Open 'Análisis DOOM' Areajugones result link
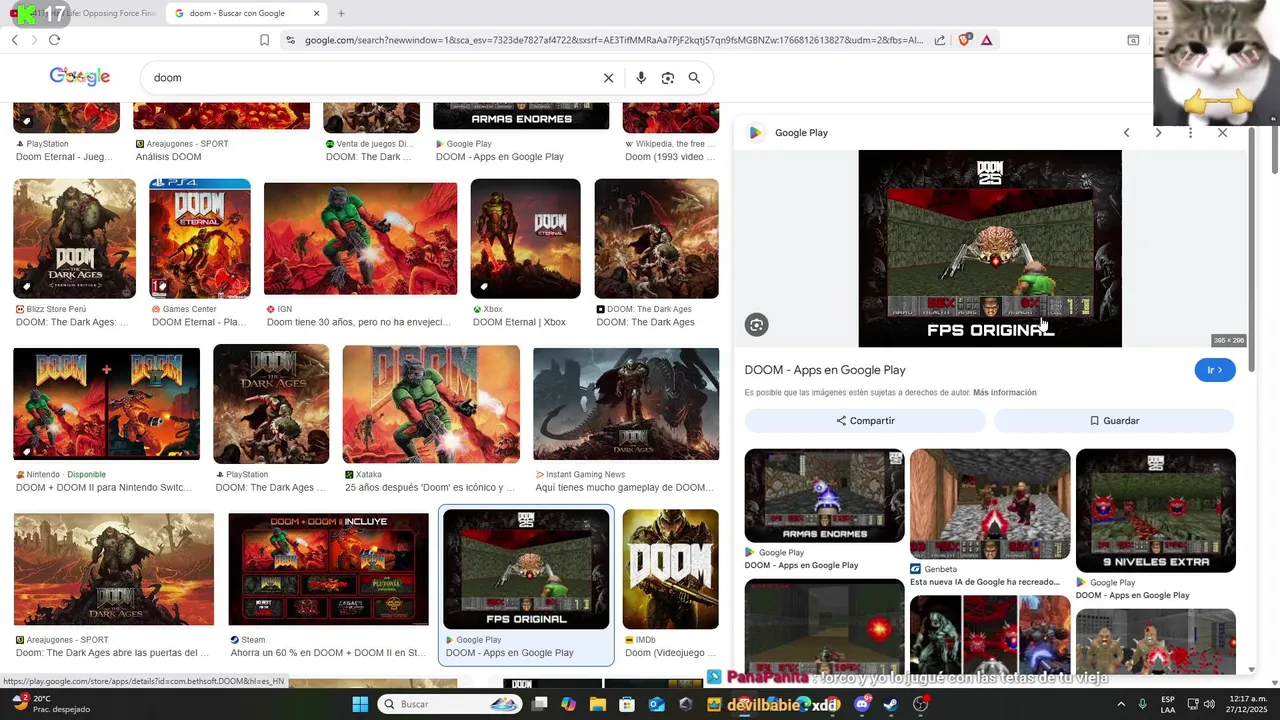 (168, 157)
